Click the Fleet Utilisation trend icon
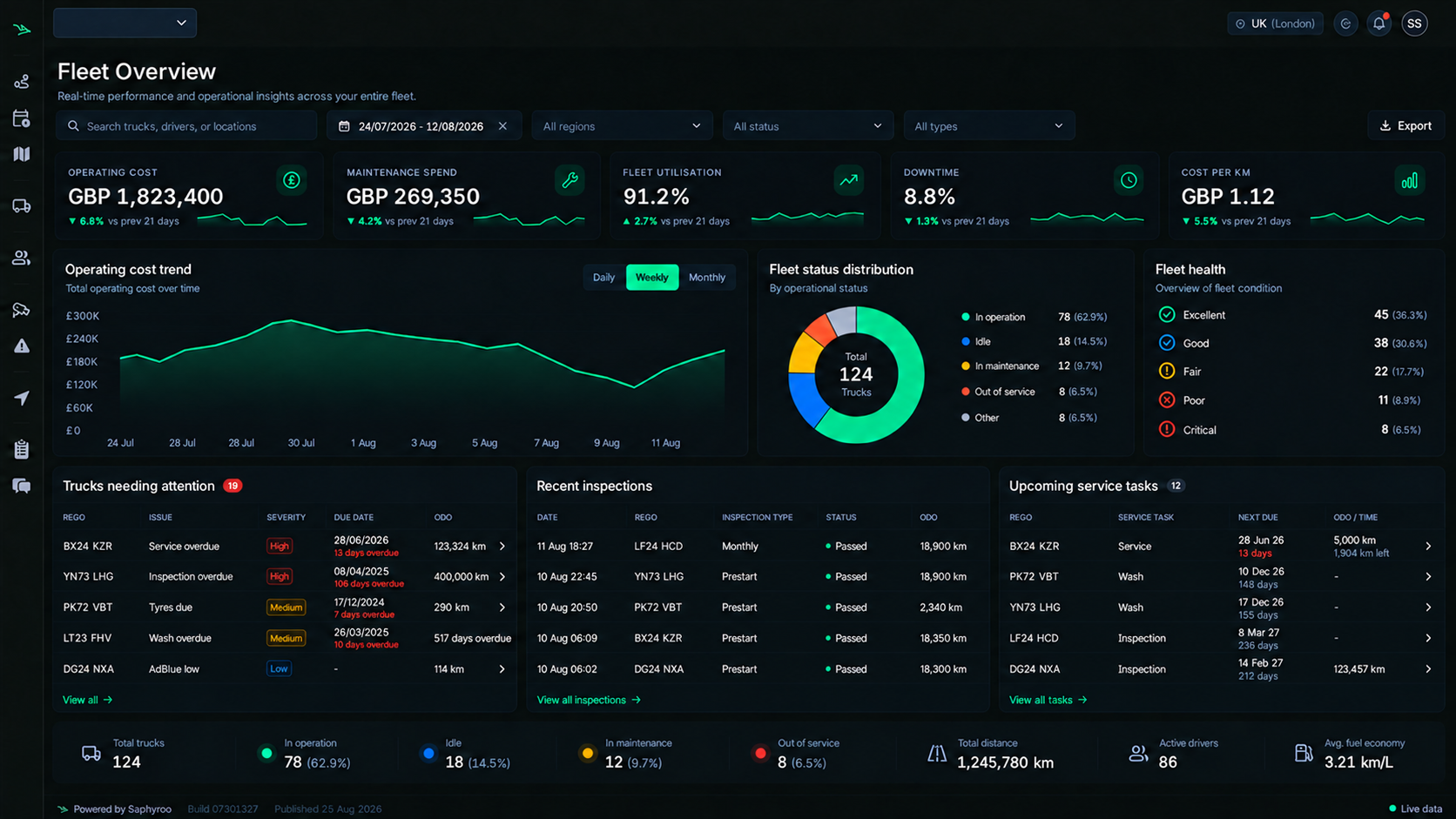Viewport: 1456px width, 819px height. pos(848,180)
